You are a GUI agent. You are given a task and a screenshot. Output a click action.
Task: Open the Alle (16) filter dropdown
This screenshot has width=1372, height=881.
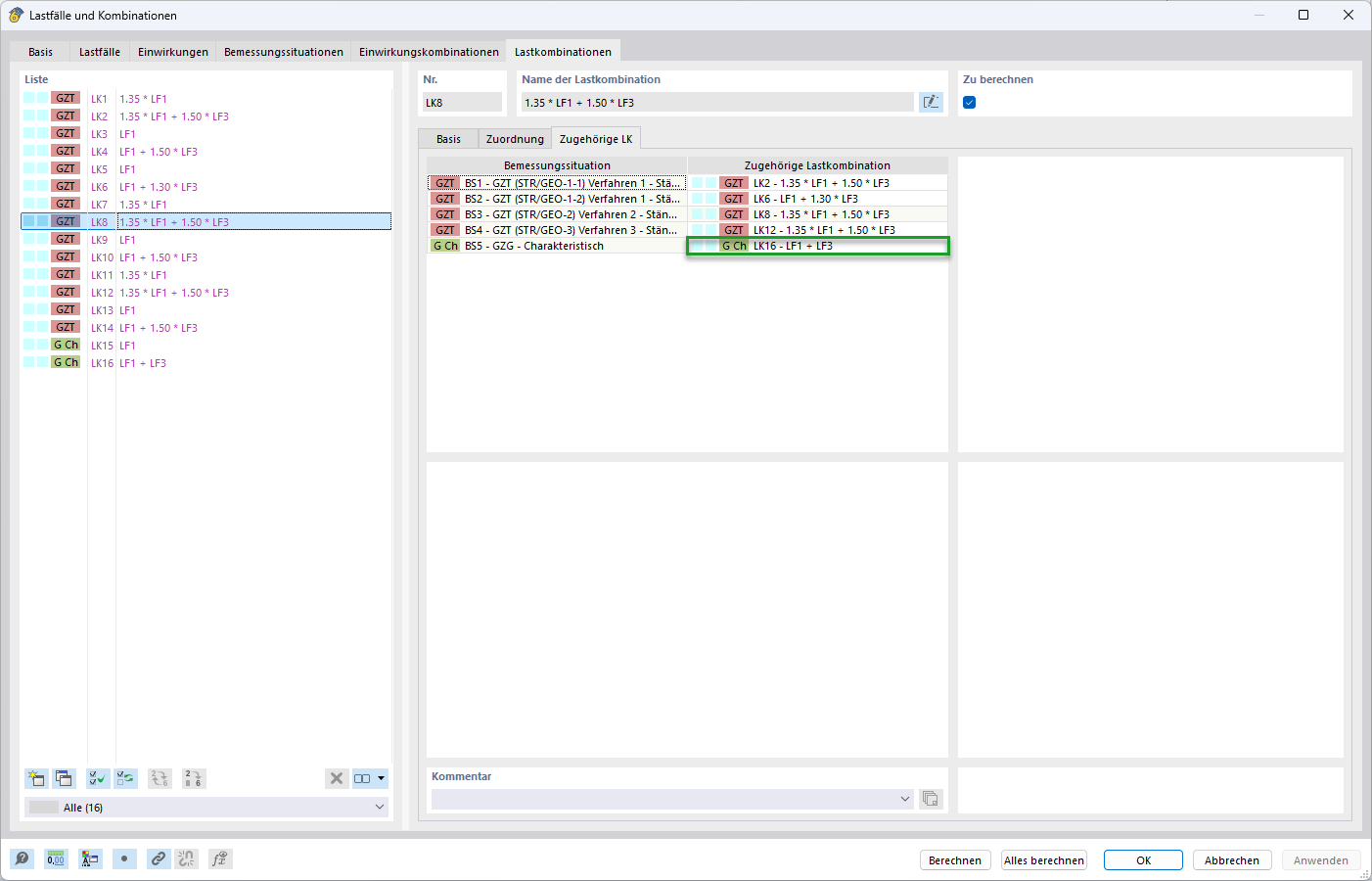pyautogui.click(x=206, y=808)
